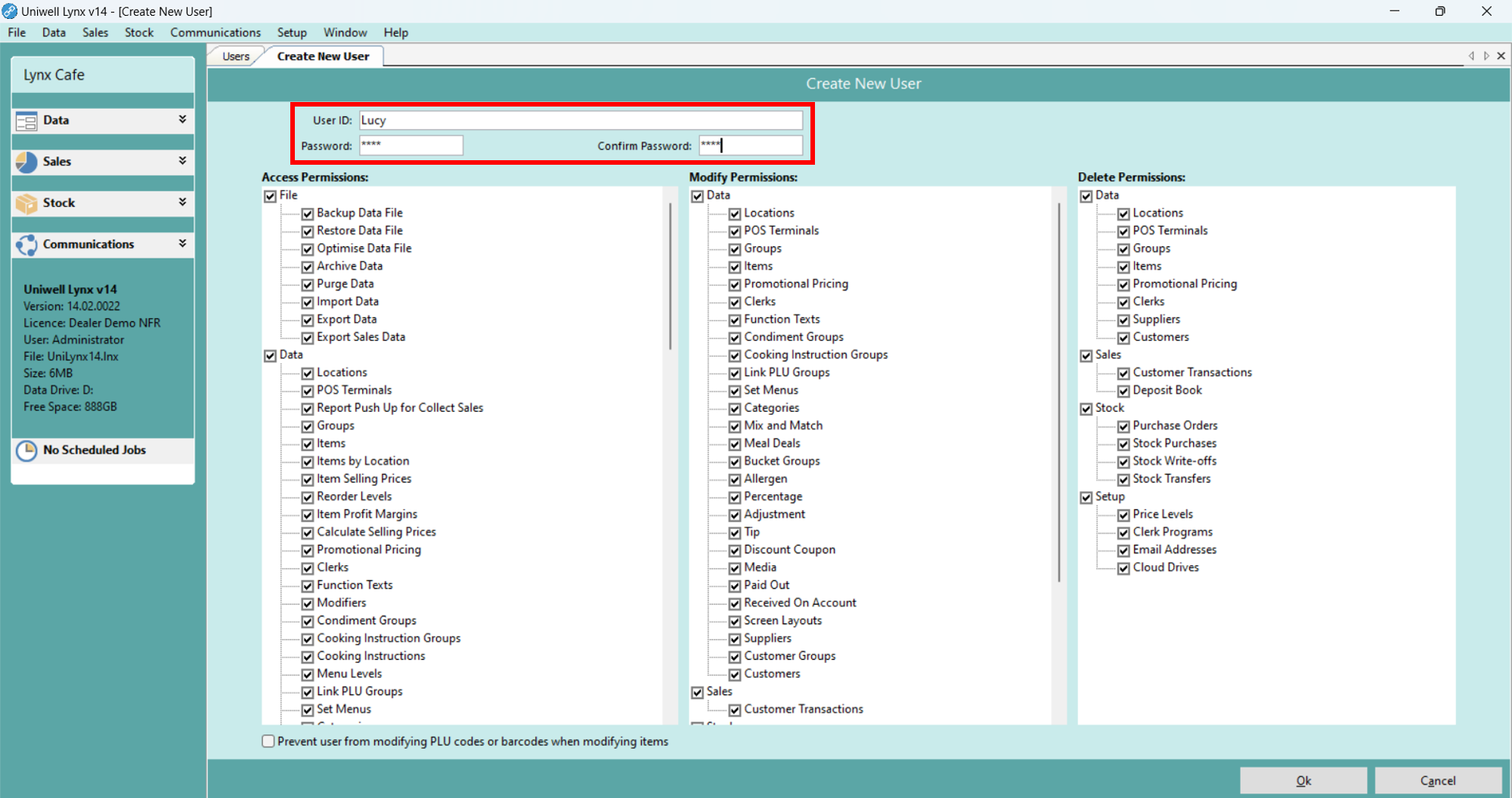Uncheck Item Profit Margins access permission
Viewport: 1512px width, 798px height.
click(308, 515)
